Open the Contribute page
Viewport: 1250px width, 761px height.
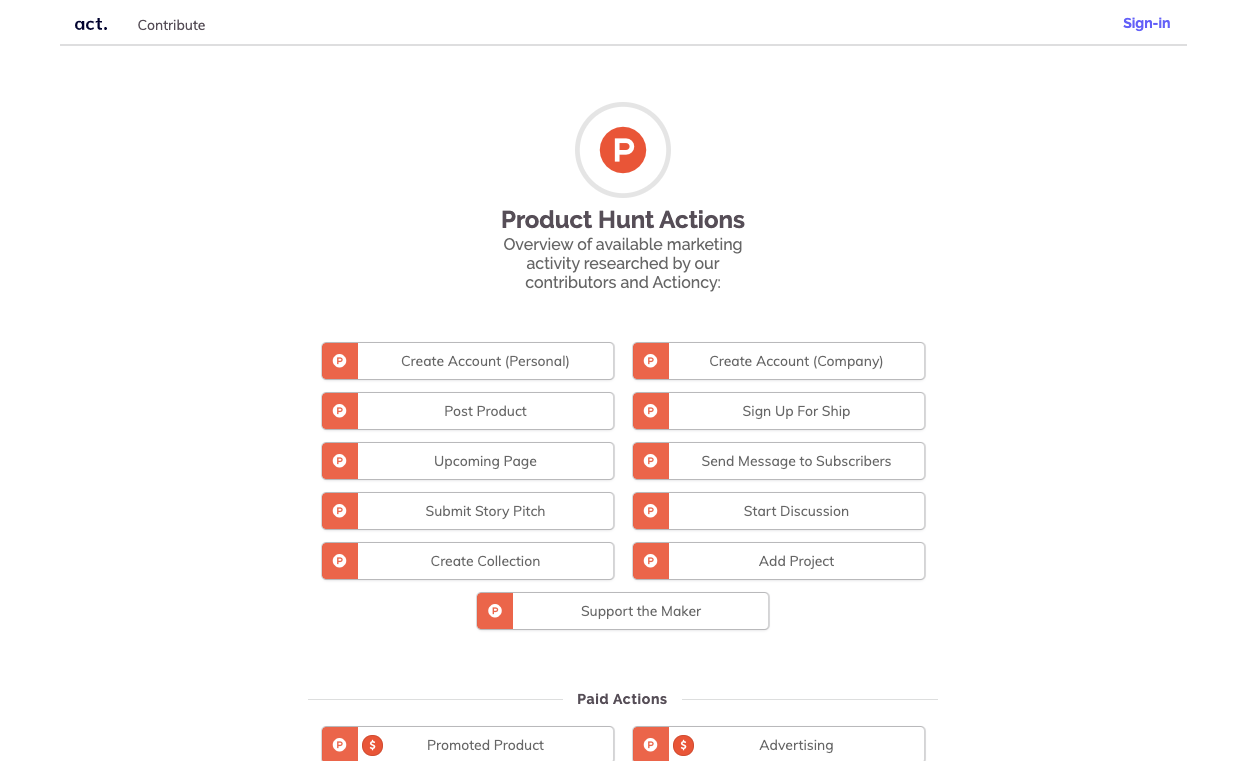point(171,25)
